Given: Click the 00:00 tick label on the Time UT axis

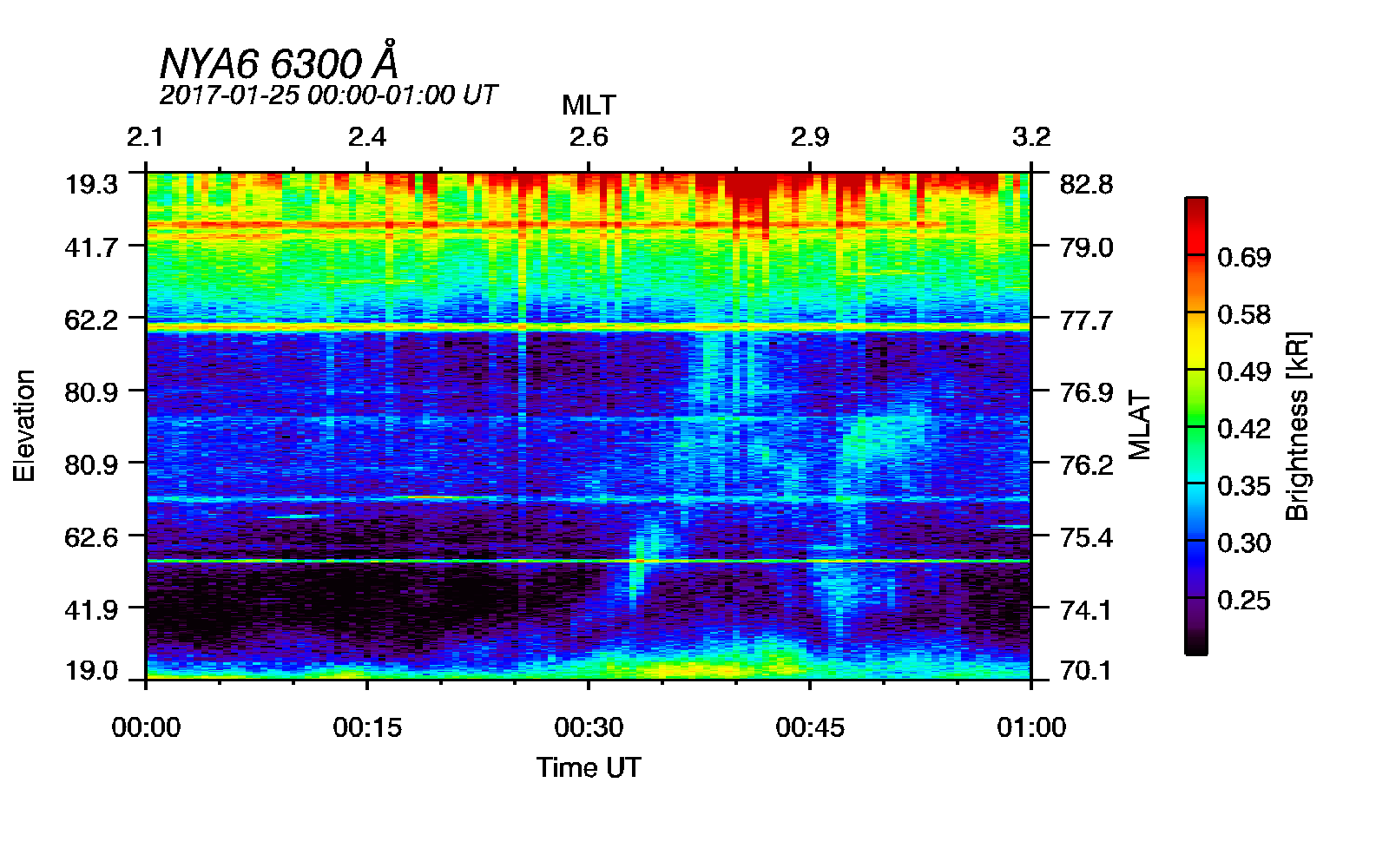Looking at the screenshot, I should coord(146,727).
